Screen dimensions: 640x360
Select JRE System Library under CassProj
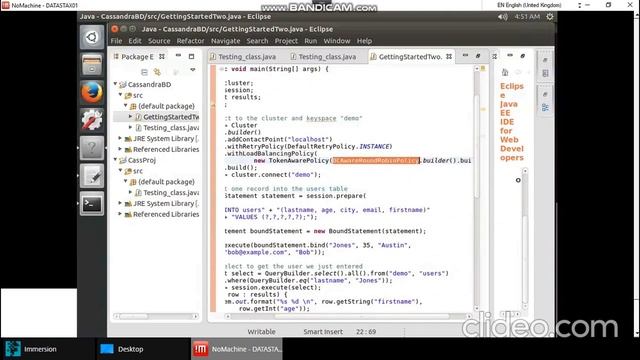166,203
